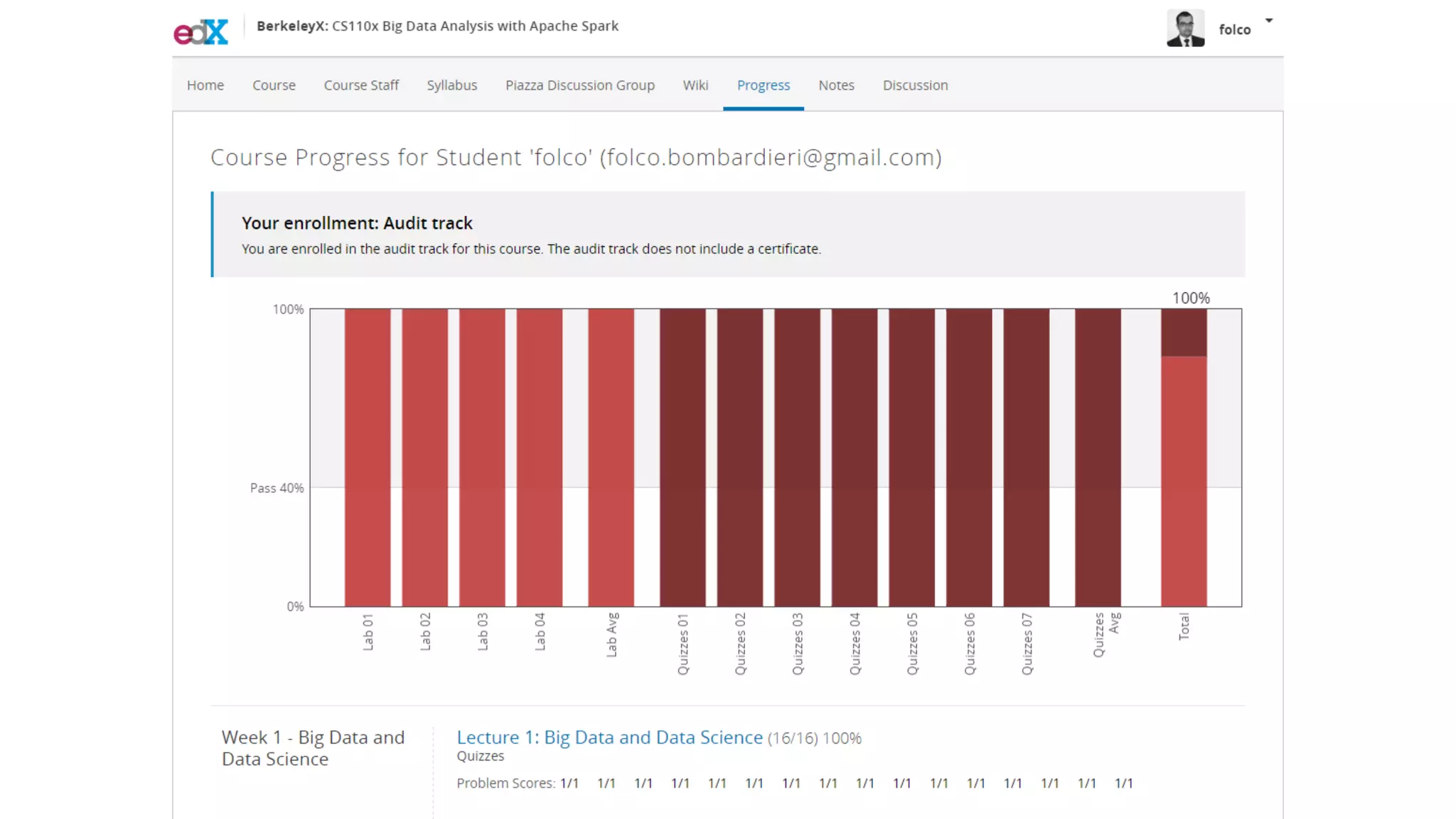Viewport: 1456px width, 819px height.
Task: Click the Course Progress for Student heading
Action: (x=576, y=157)
